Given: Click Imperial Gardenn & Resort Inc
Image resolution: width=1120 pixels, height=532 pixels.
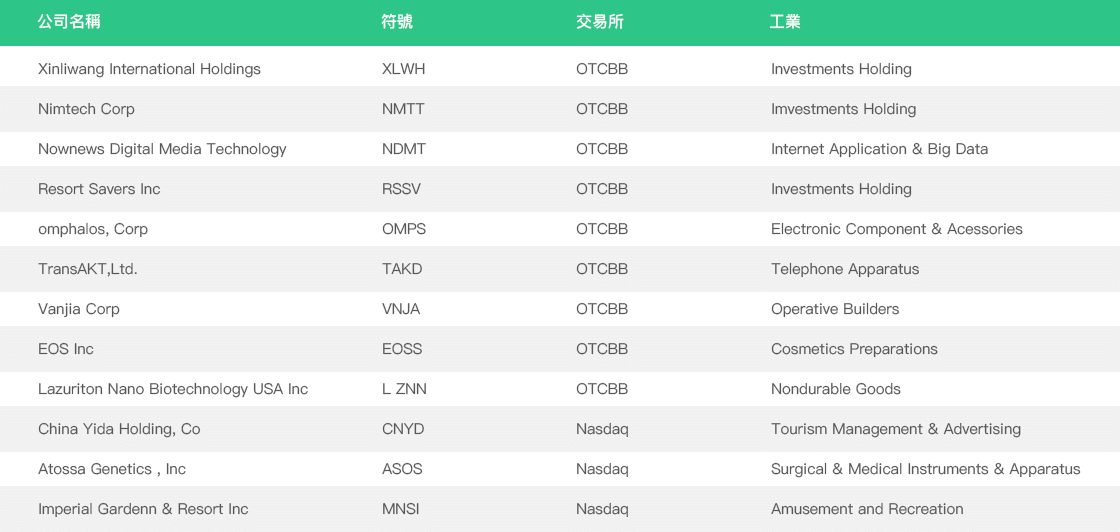Looking at the screenshot, I should tap(143, 509).
